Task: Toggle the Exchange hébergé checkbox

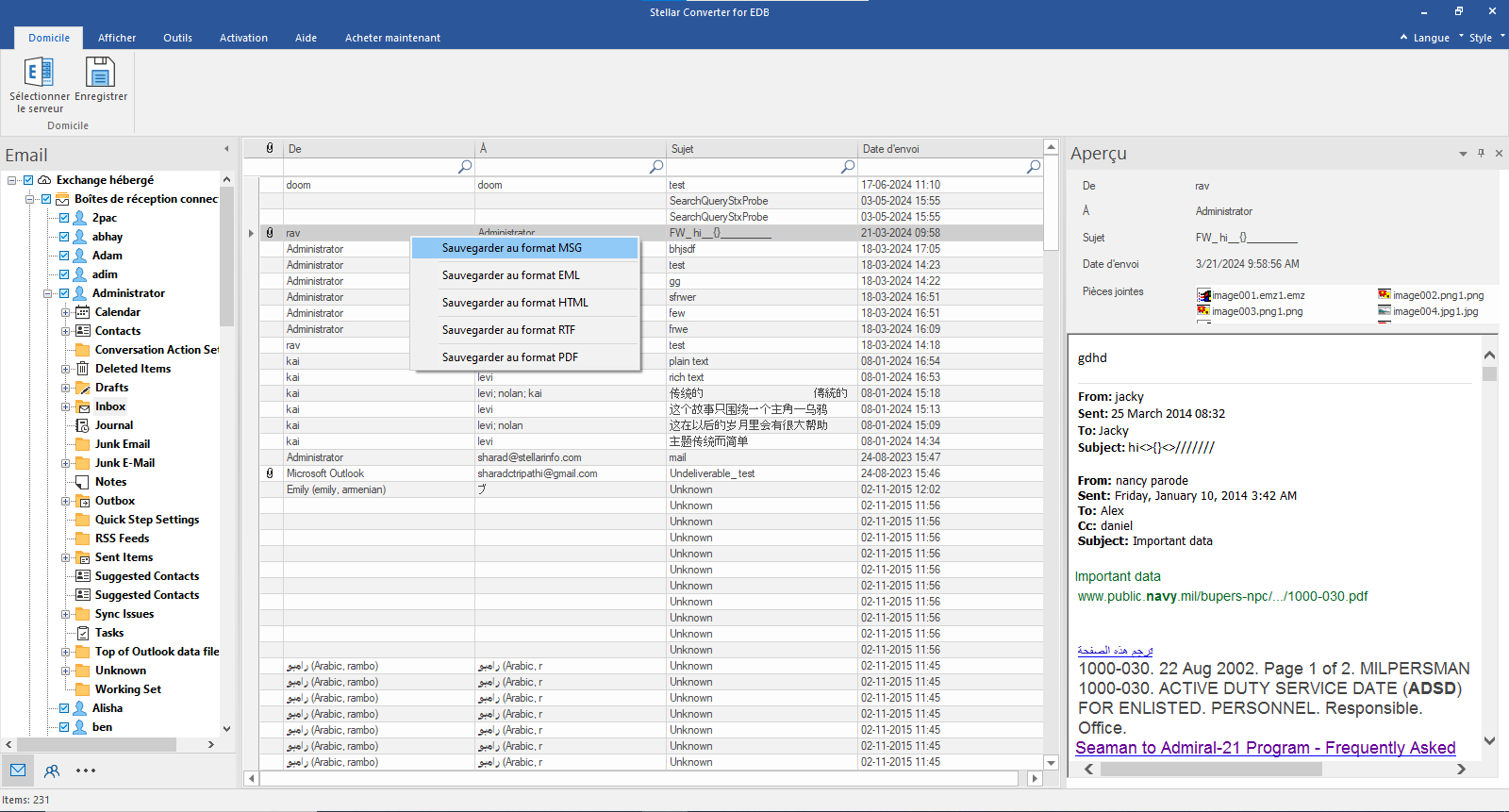Action: pos(28,180)
